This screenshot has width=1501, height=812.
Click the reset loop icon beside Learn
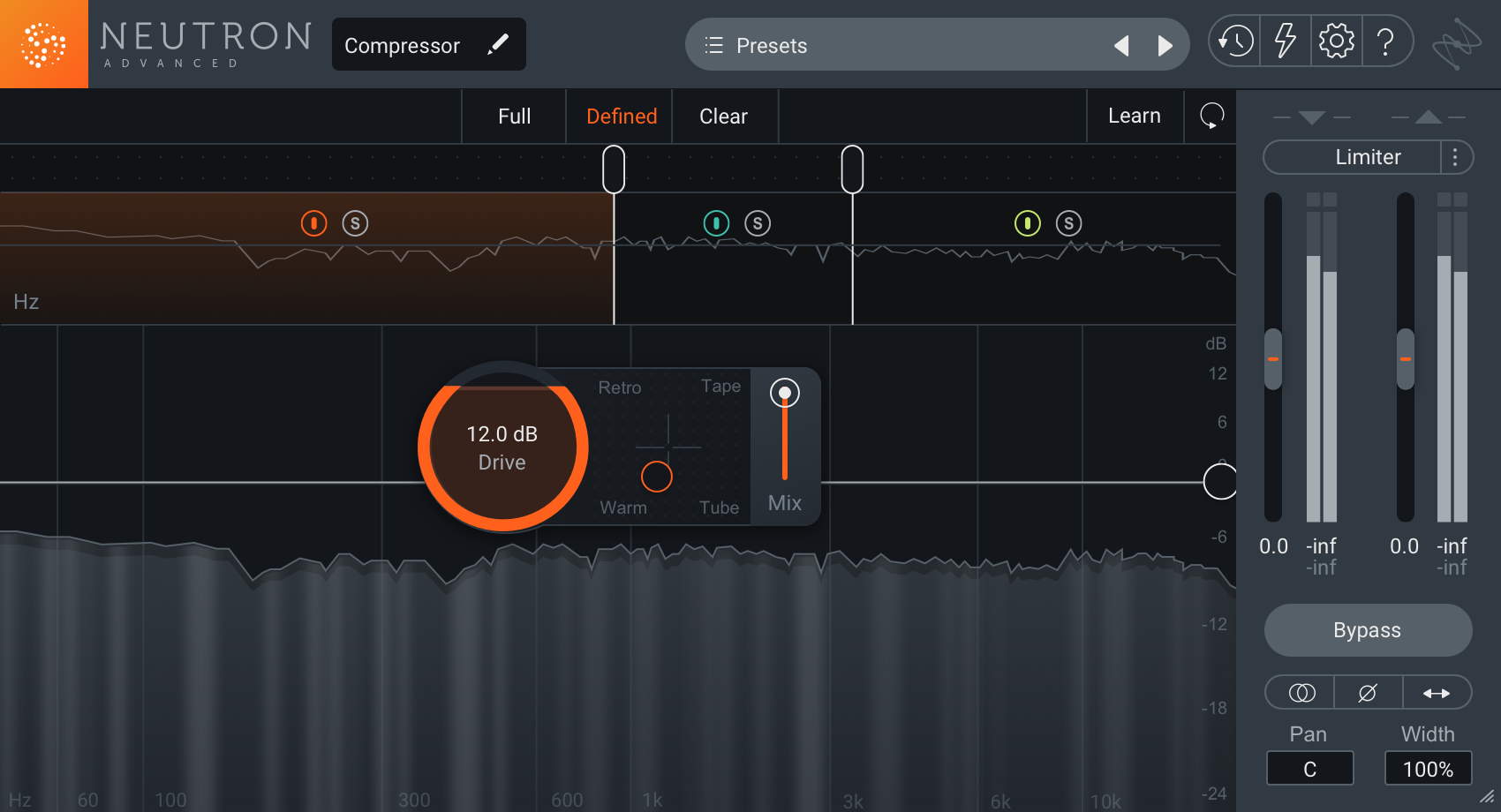[1211, 116]
